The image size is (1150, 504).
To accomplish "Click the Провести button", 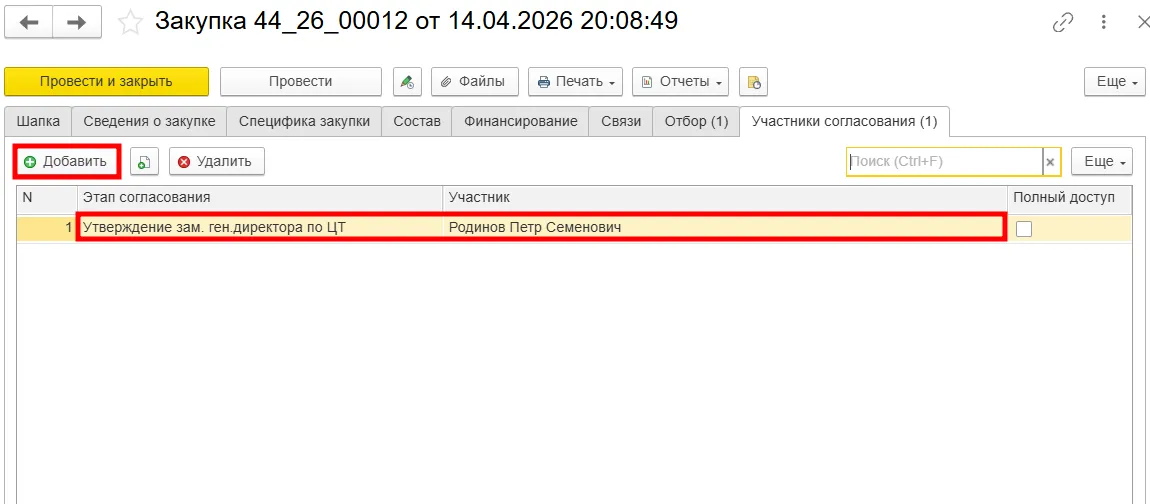I will [301, 81].
